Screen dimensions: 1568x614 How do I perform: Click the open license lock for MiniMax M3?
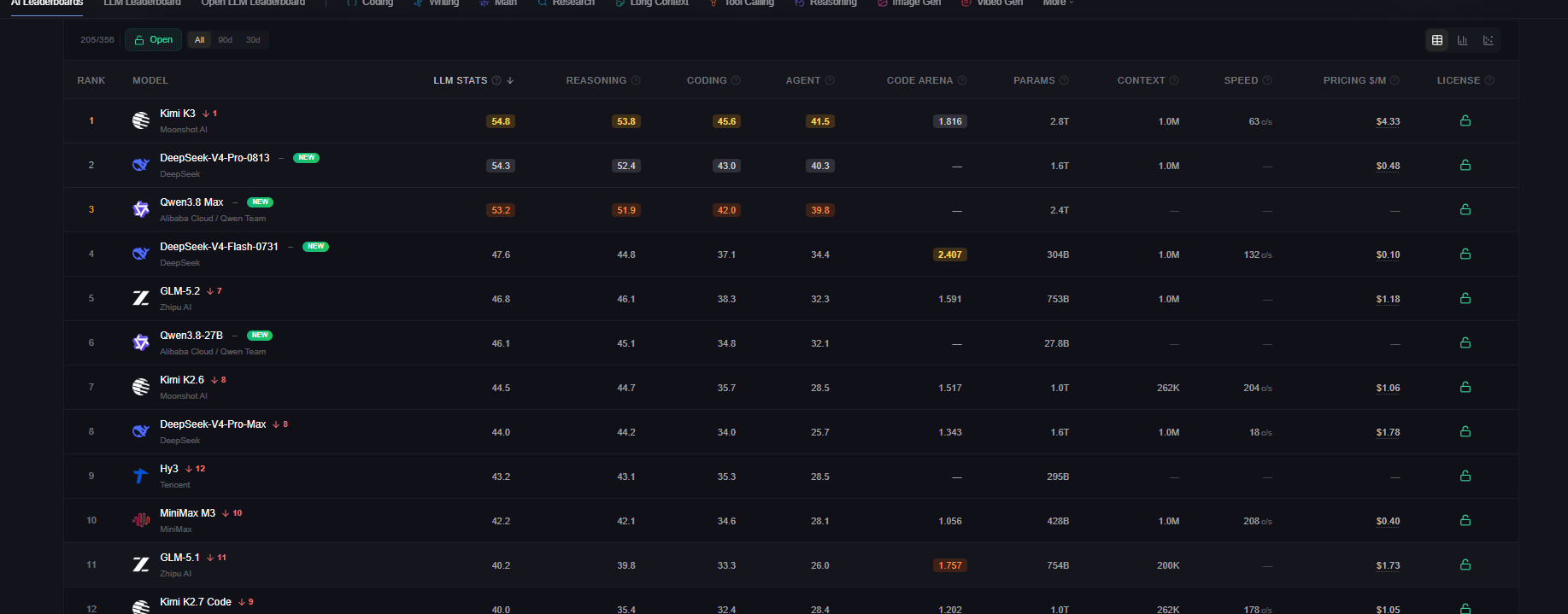[1465, 520]
